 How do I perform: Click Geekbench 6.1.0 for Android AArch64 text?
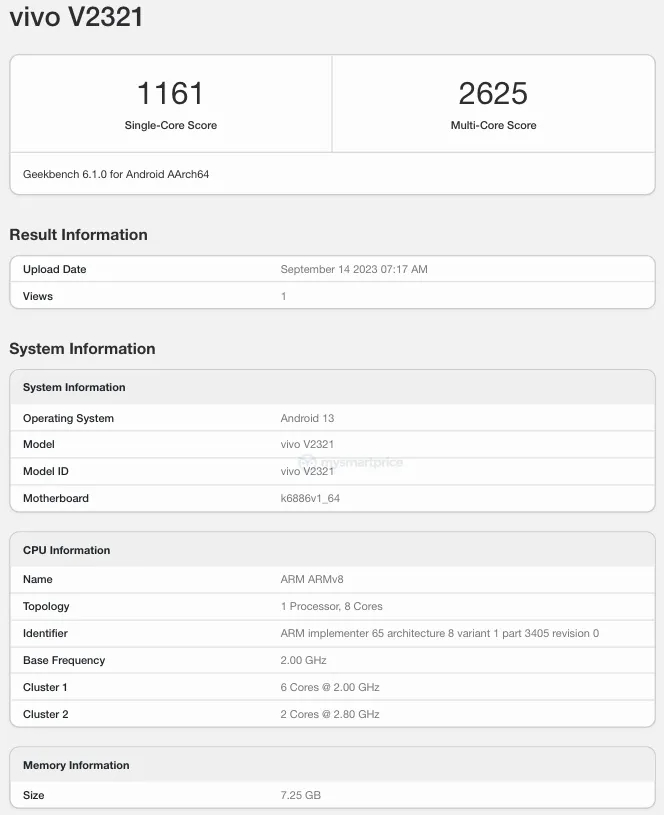pyautogui.click(x=116, y=174)
